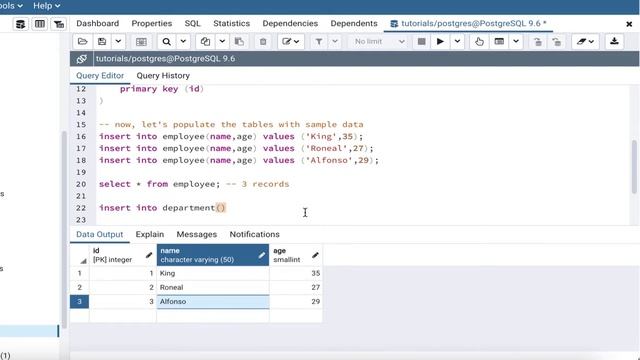The width and height of the screenshot is (640, 360).
Task: Click the toolbar icon right of the hand
Action: click(499, 42)
